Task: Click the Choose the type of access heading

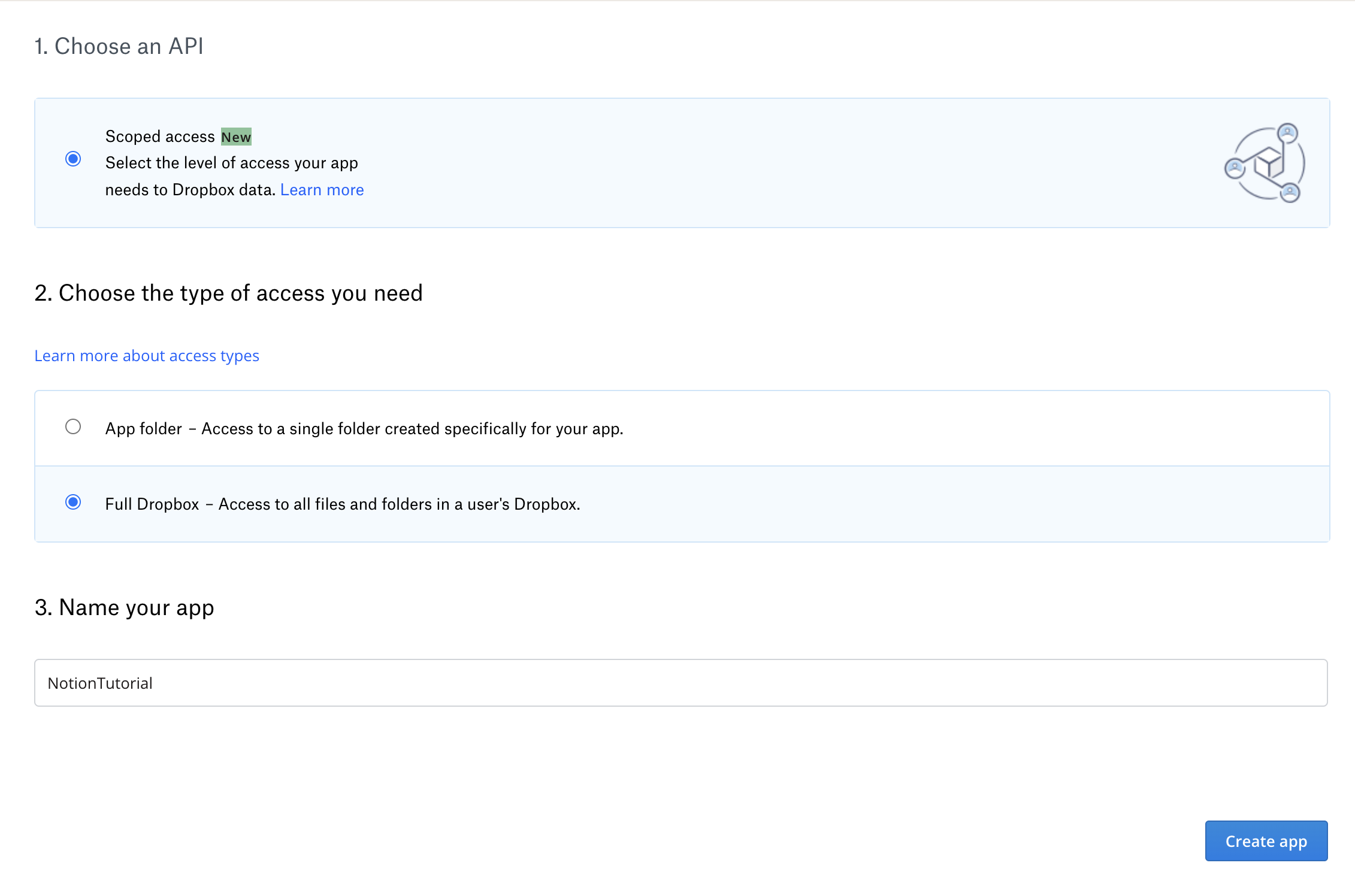Action: (228, 293)
